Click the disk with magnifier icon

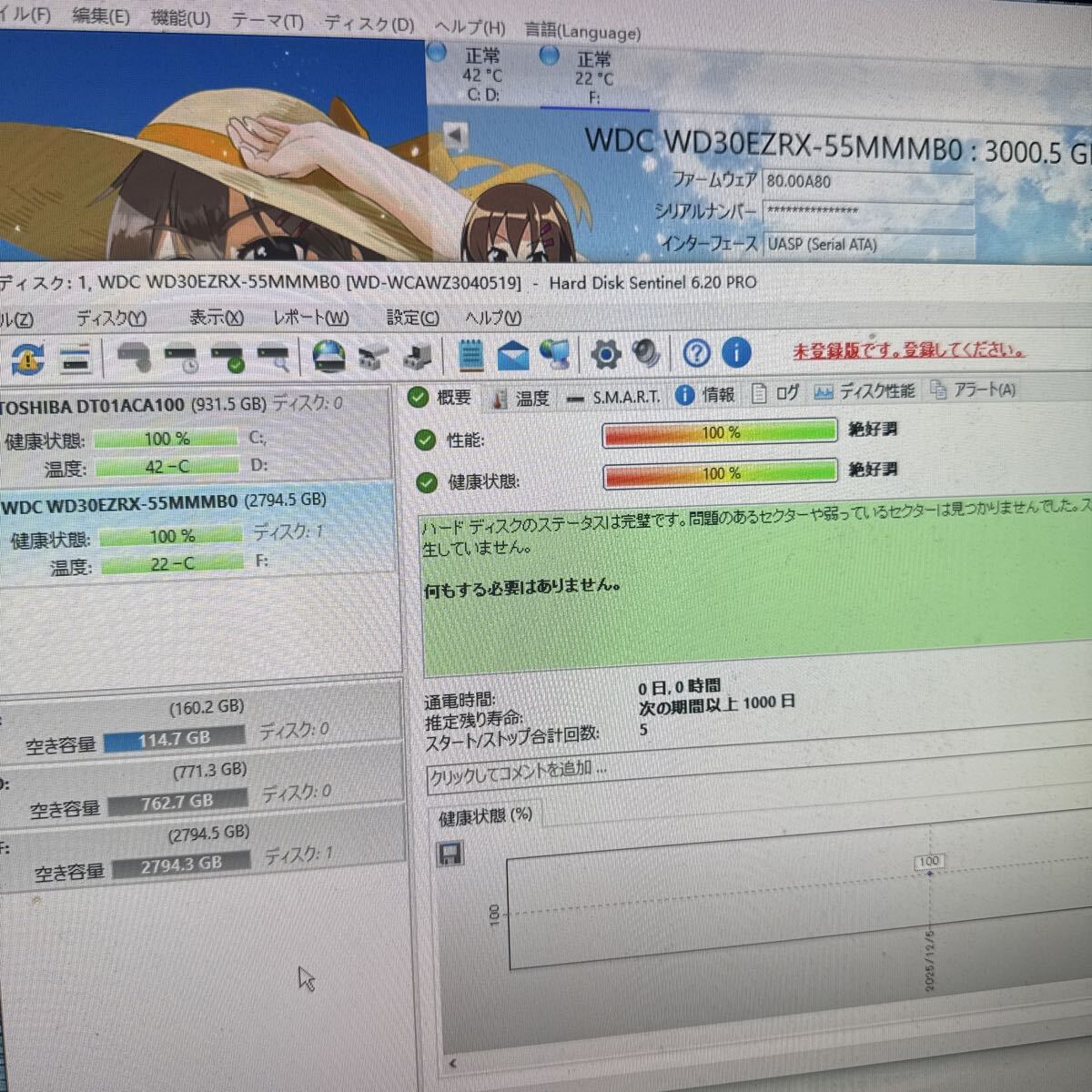coord(273,357)
